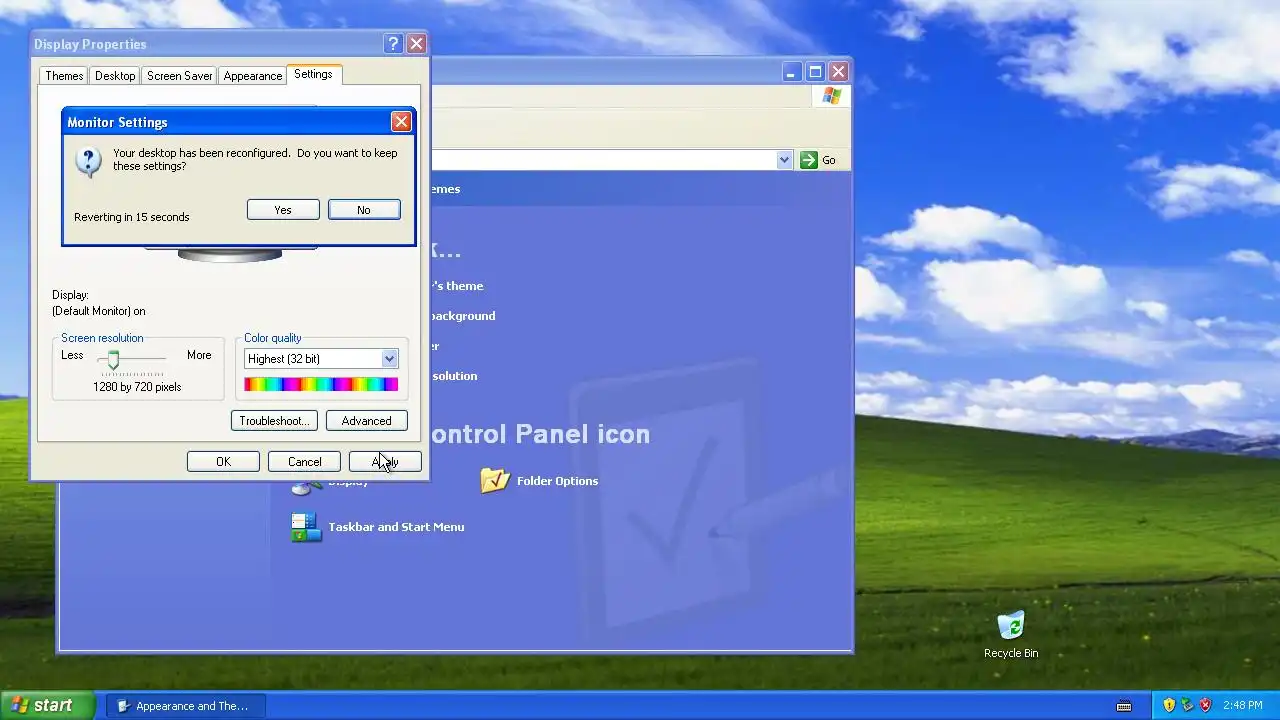Click the Troubleshoot button
Screen dimensions: 1280x720
(x=274, y=421)
